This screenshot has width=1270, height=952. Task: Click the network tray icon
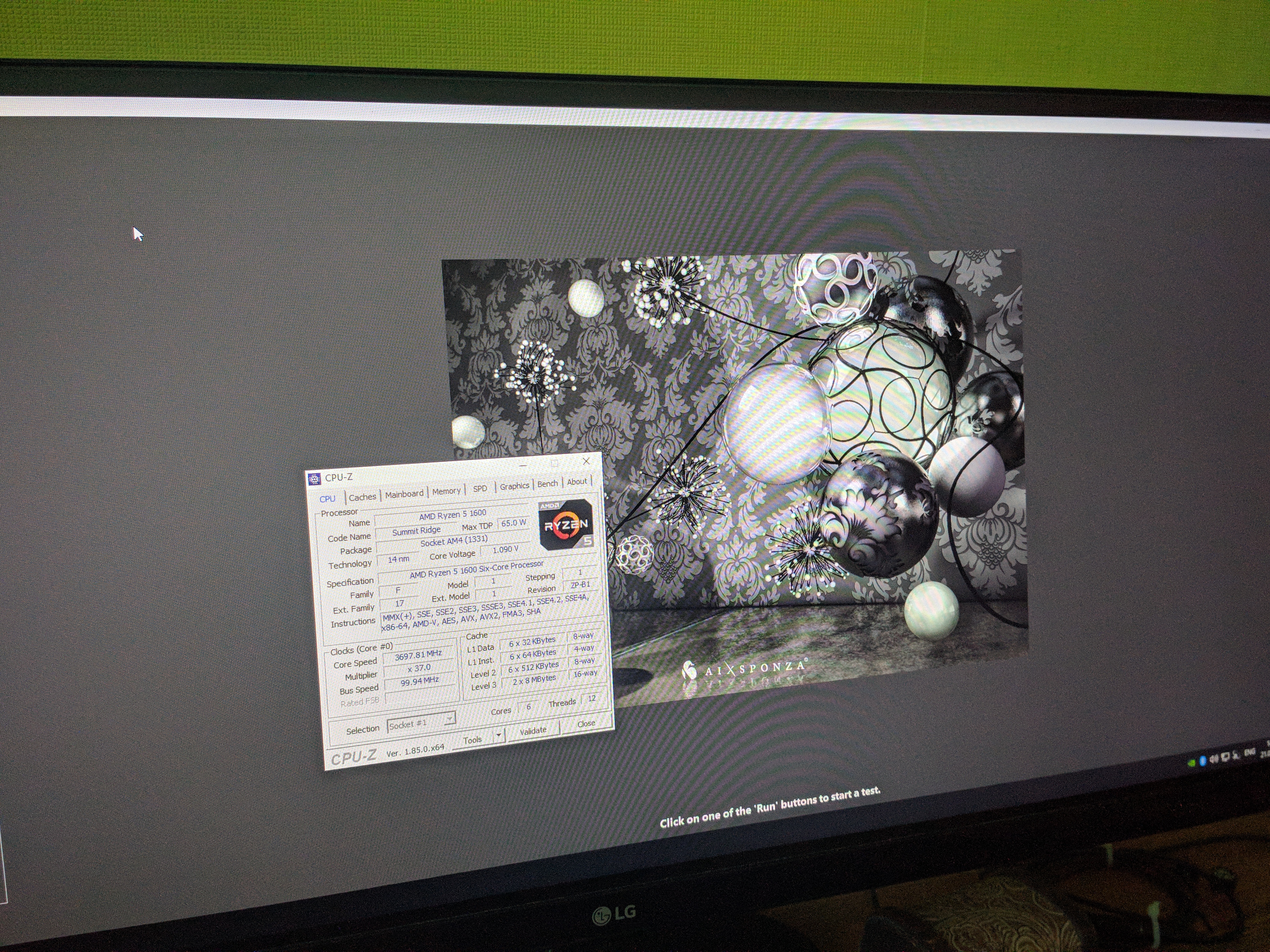point(1225,757)
